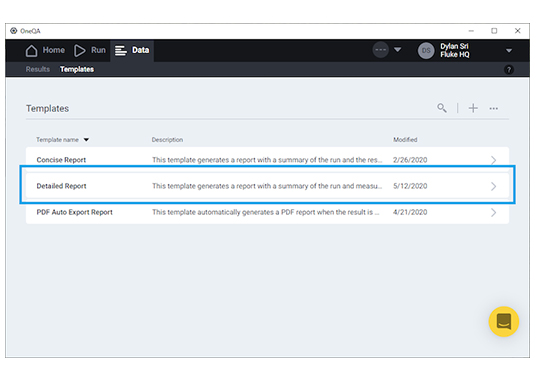Select the Templates sub-tab
The image size is (538, 374).
point(77,69)
